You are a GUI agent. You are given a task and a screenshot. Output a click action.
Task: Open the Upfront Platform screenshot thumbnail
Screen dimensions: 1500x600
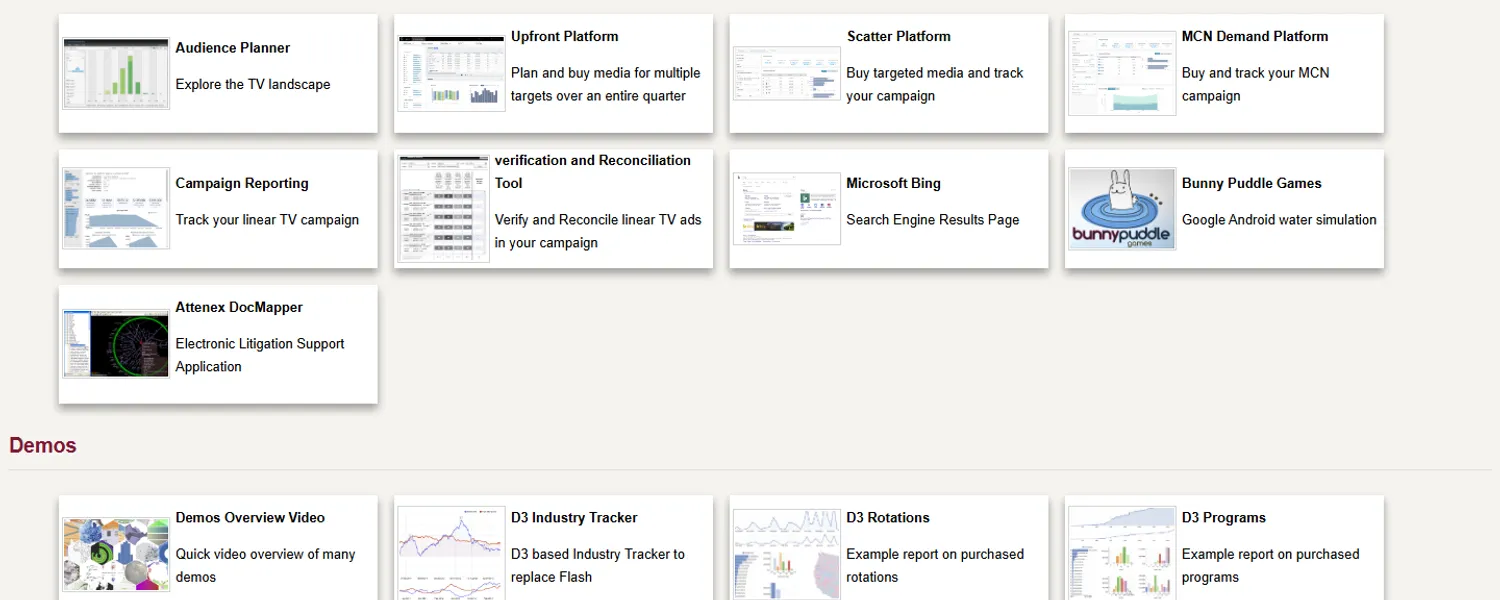coord(451,73)
